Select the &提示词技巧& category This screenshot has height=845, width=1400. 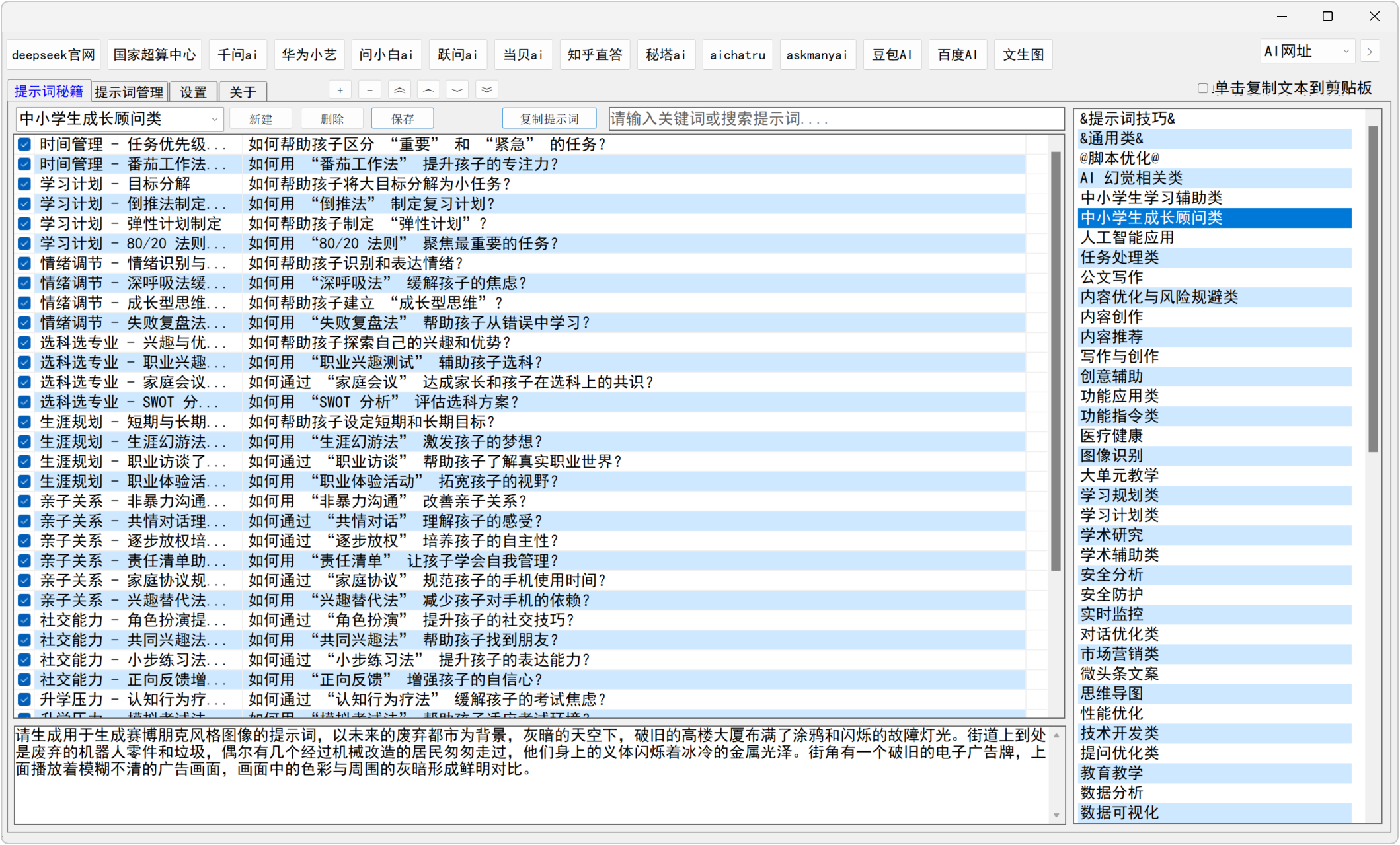tap(1215, 119)
